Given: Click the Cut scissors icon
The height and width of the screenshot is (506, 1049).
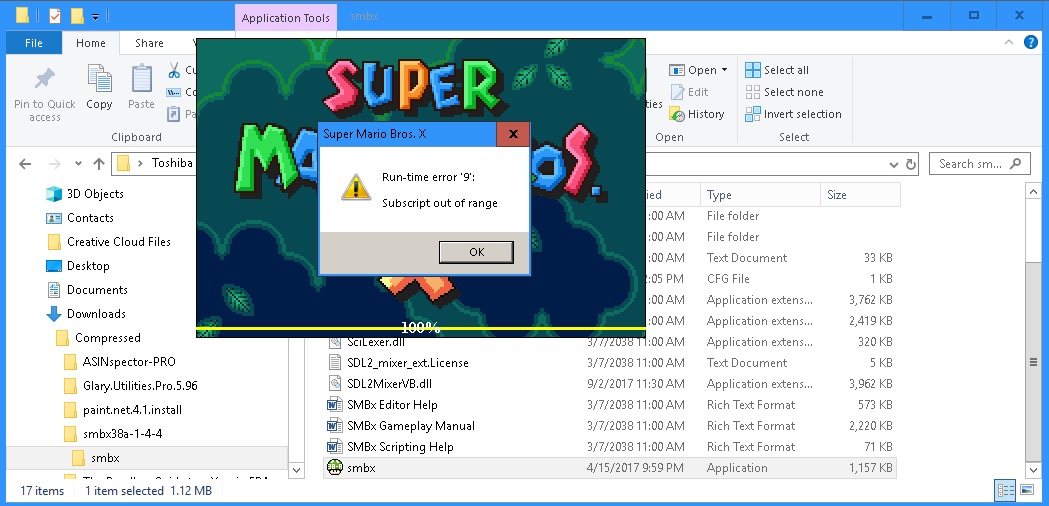Looking at the screenshot, I should (174, 70).
